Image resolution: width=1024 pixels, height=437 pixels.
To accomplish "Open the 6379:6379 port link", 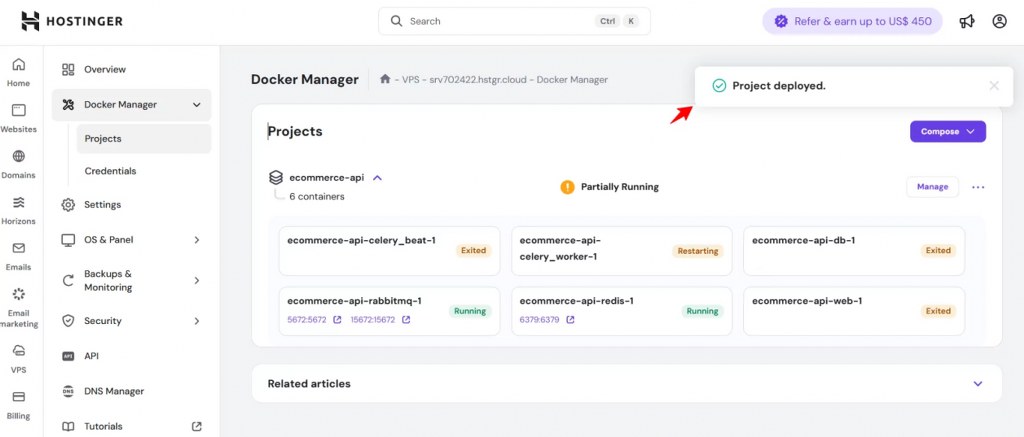I will coord(539,320).
